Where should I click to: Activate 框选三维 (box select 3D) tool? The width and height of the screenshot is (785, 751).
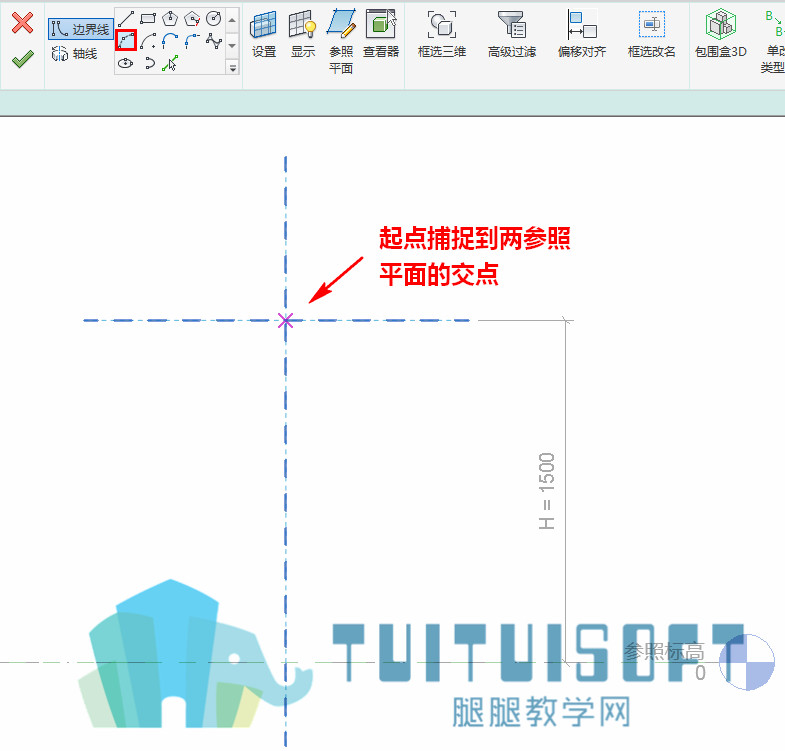click(442, 34)
